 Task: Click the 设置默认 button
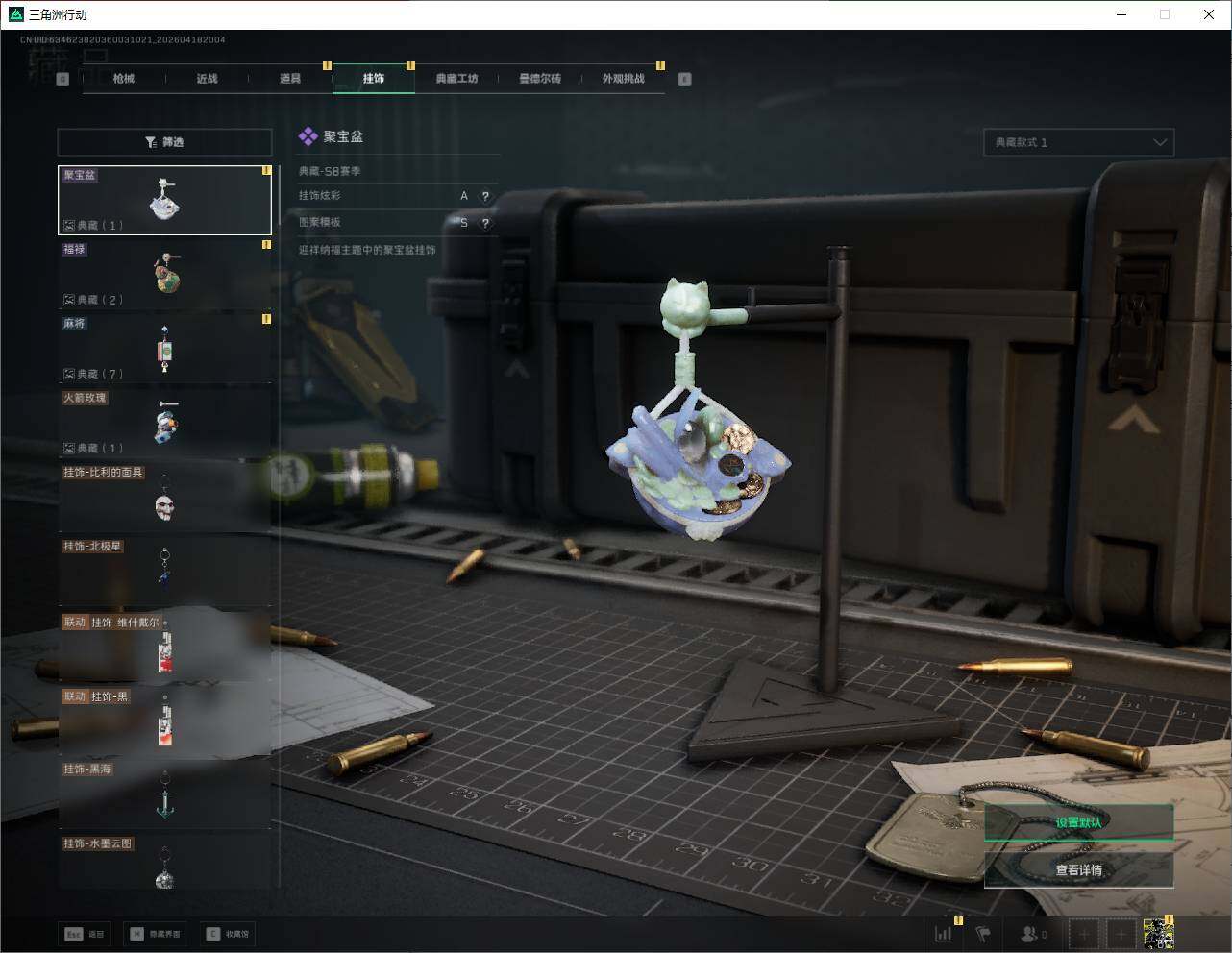[1078, 822]
